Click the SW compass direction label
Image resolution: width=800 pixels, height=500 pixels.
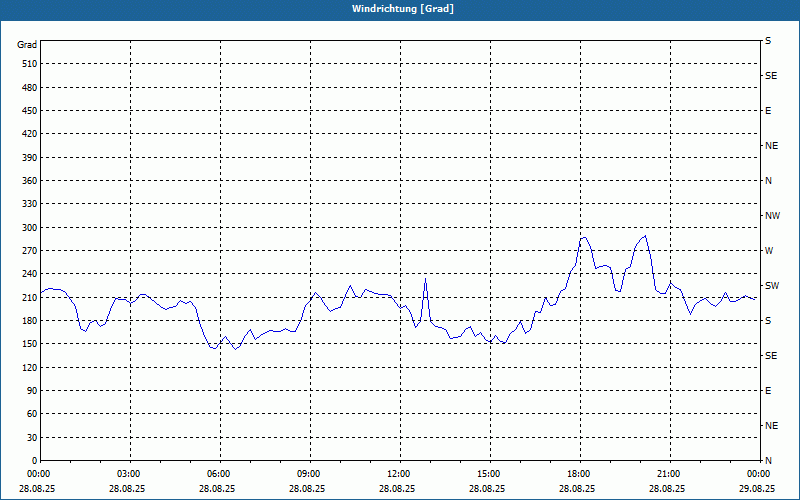(771, 286)
